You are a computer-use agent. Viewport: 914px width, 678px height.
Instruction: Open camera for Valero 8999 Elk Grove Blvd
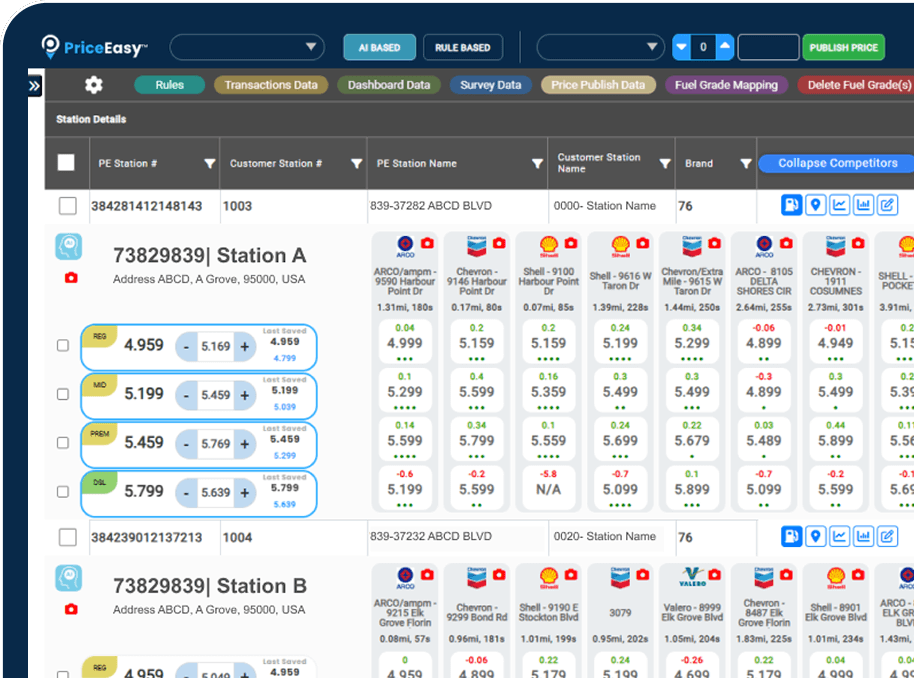tap(714, 575)
